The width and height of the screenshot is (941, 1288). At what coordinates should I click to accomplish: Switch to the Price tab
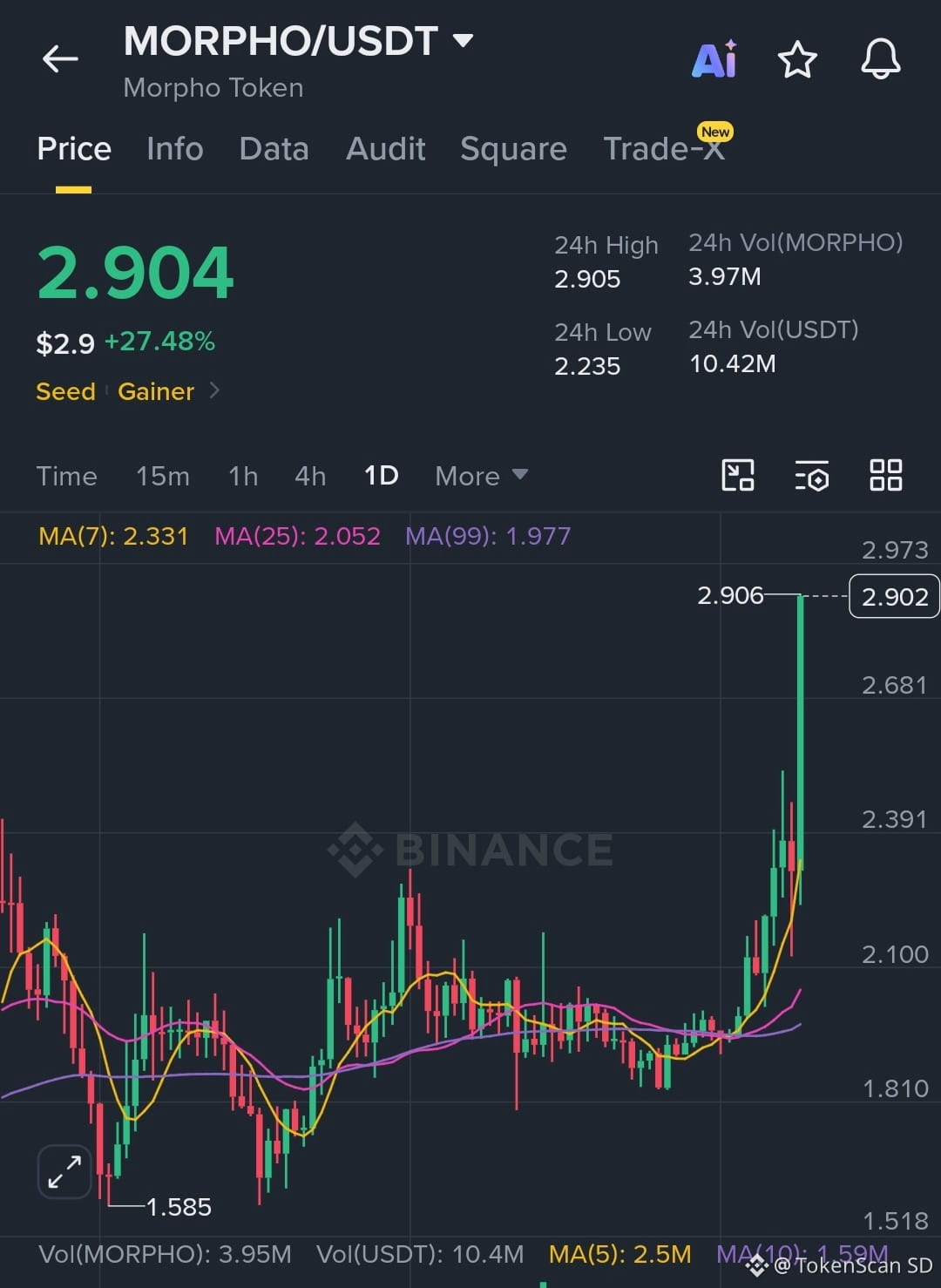pos(74,149)
